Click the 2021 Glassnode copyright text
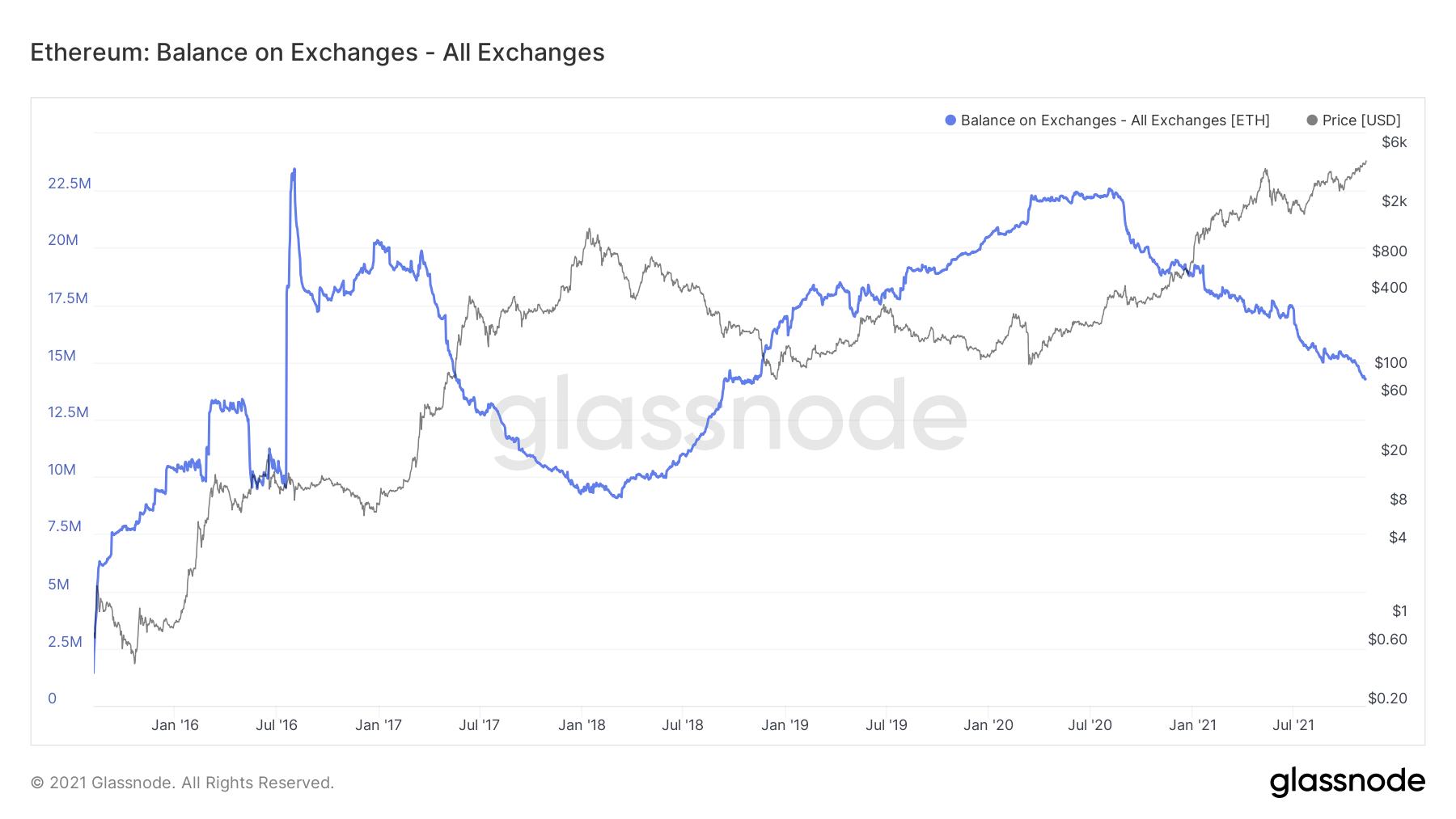Screen dimensions: 1456x819 click(x=182, y=783)
